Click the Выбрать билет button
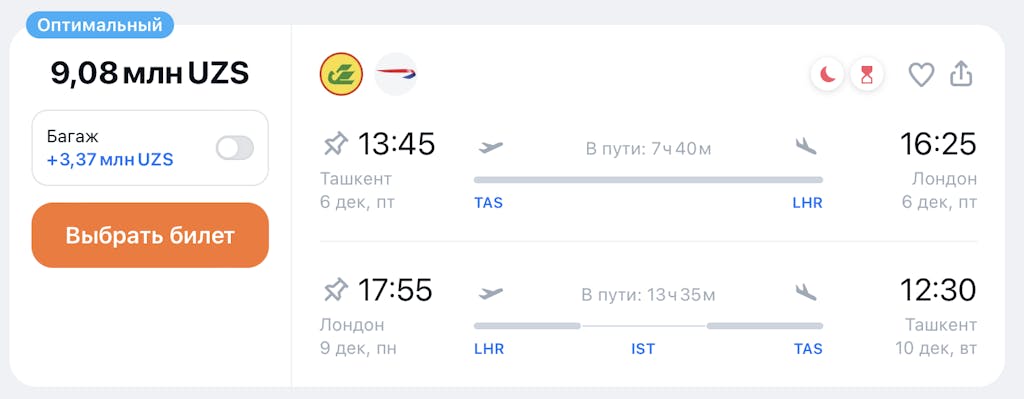The image size is (1024, 399). (150, 235)
